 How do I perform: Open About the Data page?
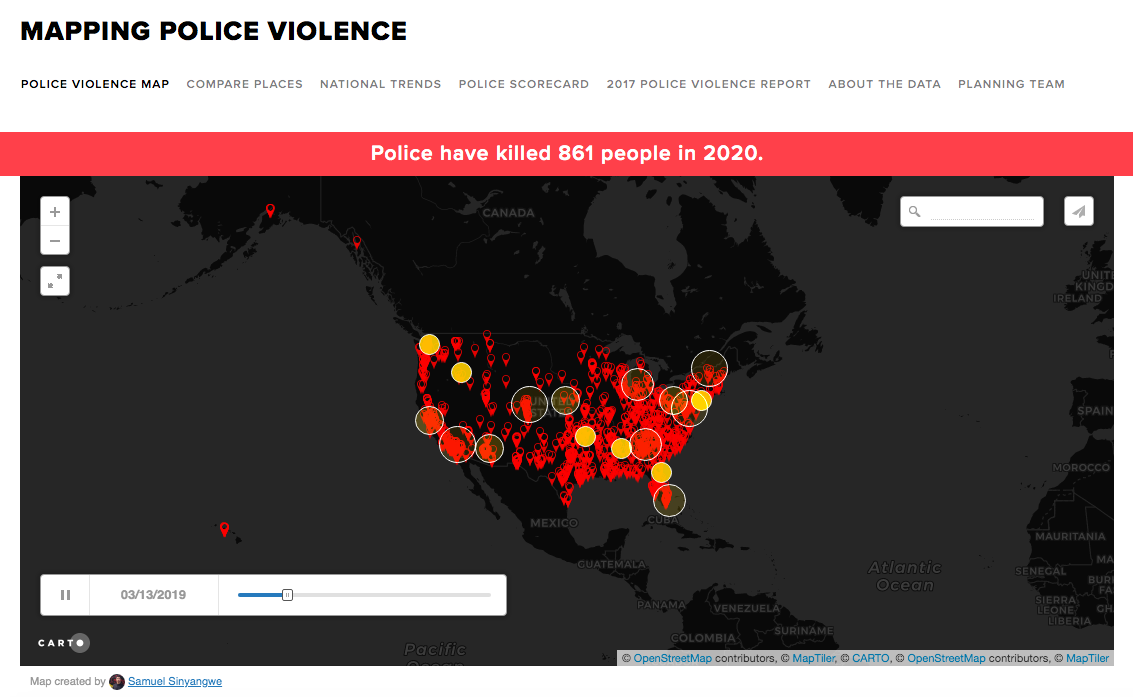pos(884,84)
